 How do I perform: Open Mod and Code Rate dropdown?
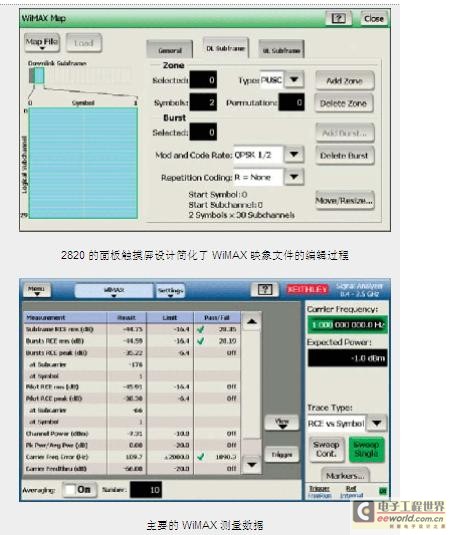tap(294, 155)
